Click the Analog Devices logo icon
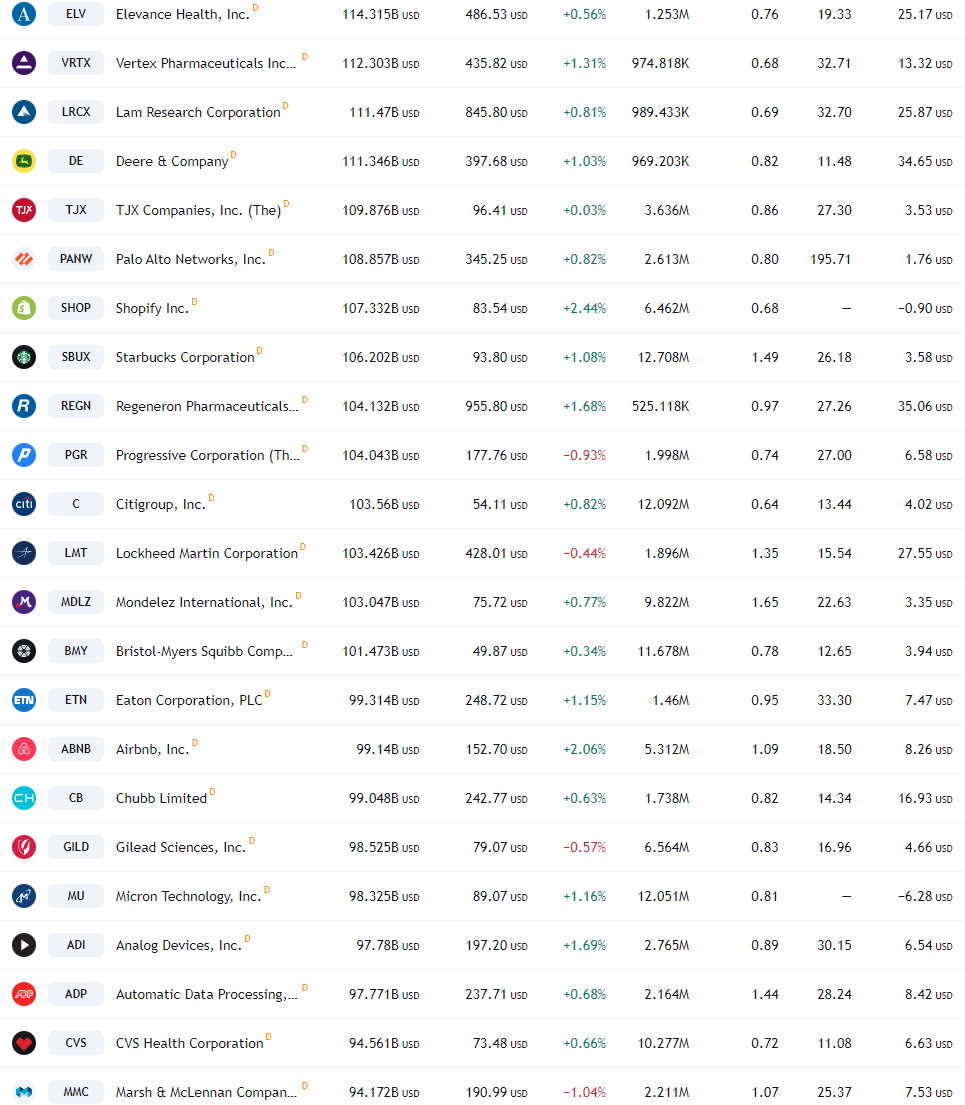The image size is (965, 1105). (24, 944)
